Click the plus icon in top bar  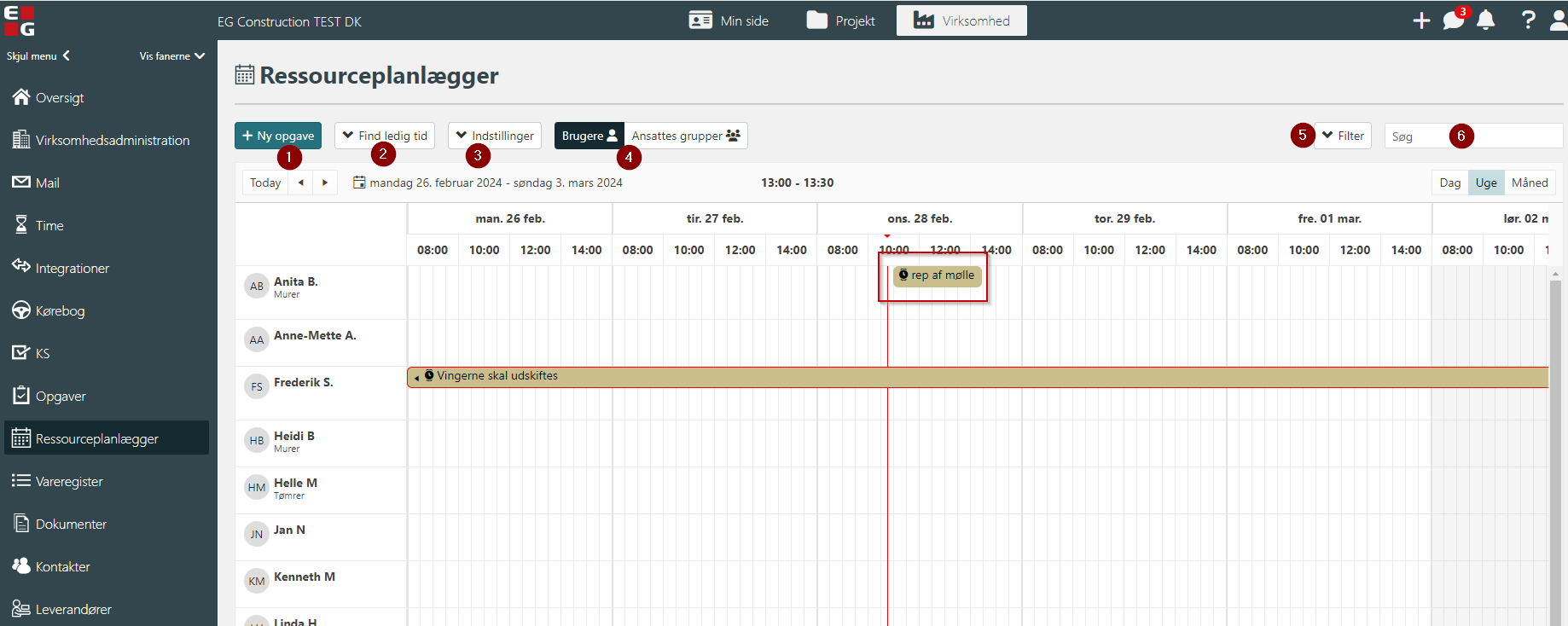(x=1421, y=20)
